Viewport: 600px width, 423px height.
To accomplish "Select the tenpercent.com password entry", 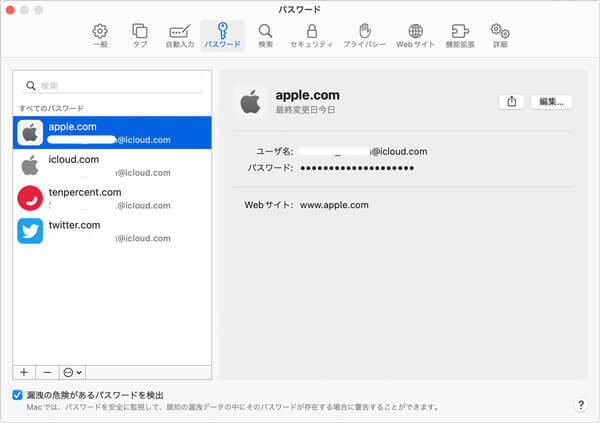I will click(x=112, y=198).
